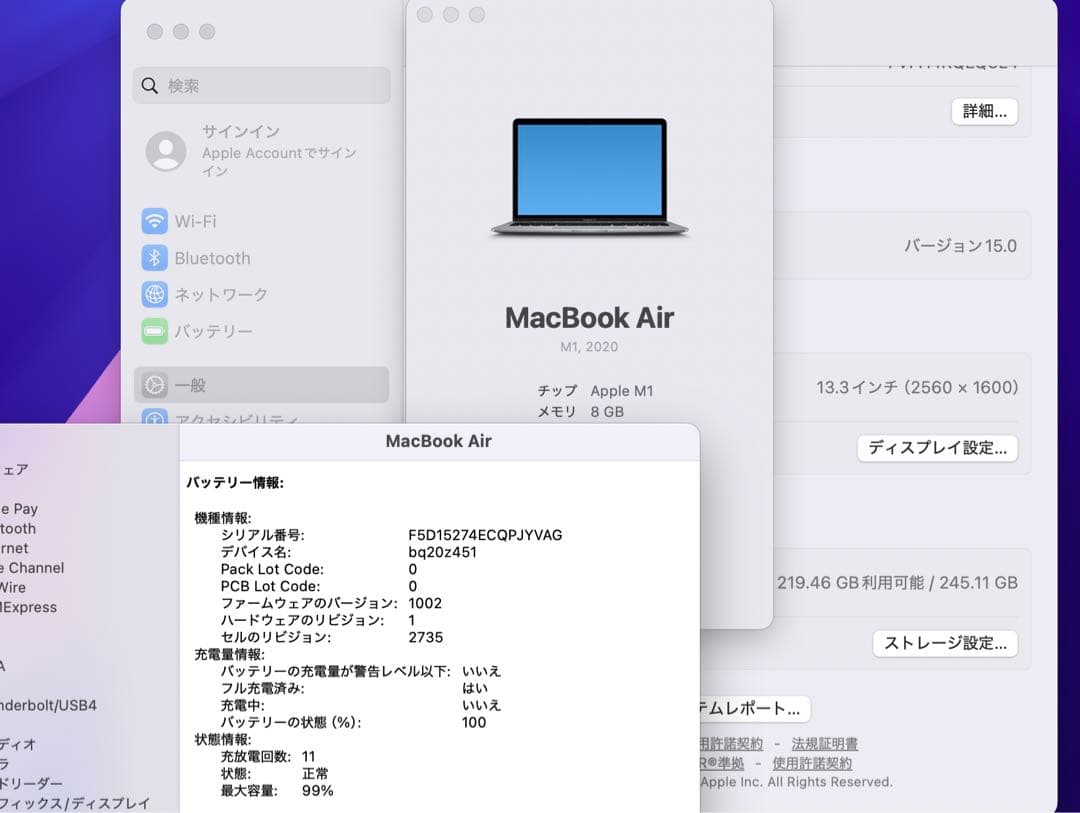1080x813 pixels.
Task: Select グラフィックス/ディスプレイ category
Action: click(x=70, y=803)
